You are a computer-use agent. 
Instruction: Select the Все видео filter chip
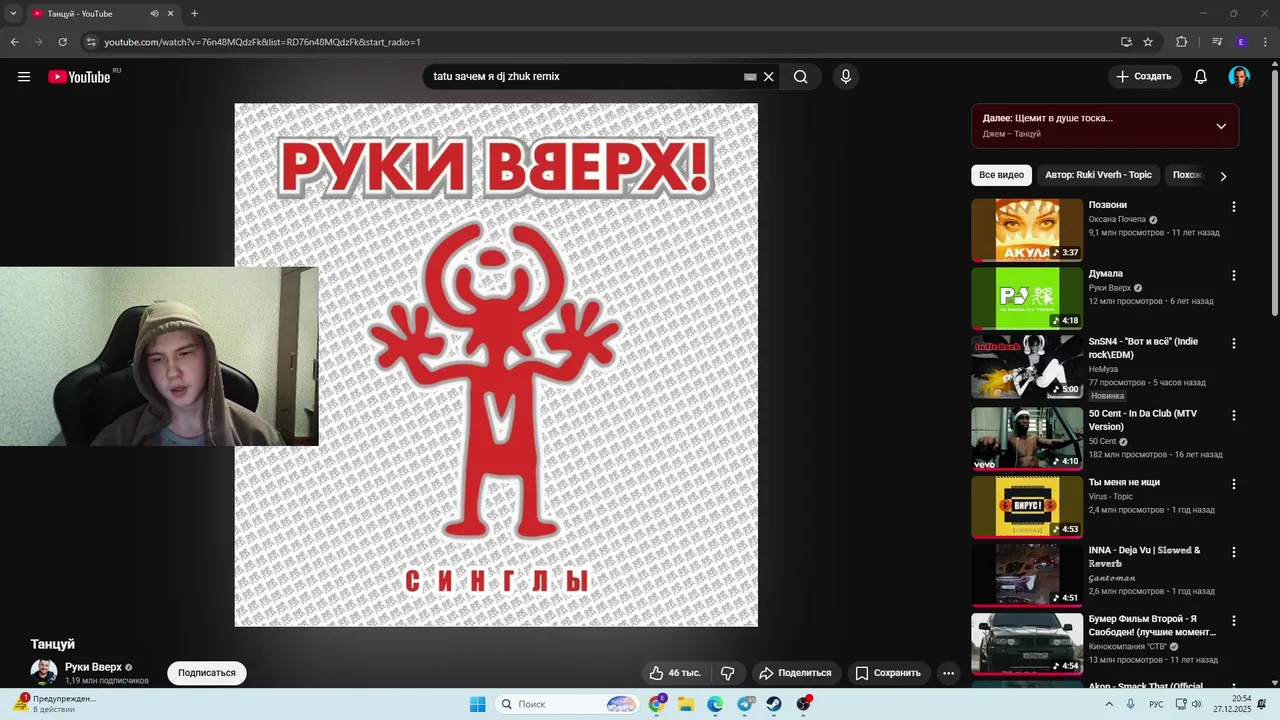tap(1001, 175)
